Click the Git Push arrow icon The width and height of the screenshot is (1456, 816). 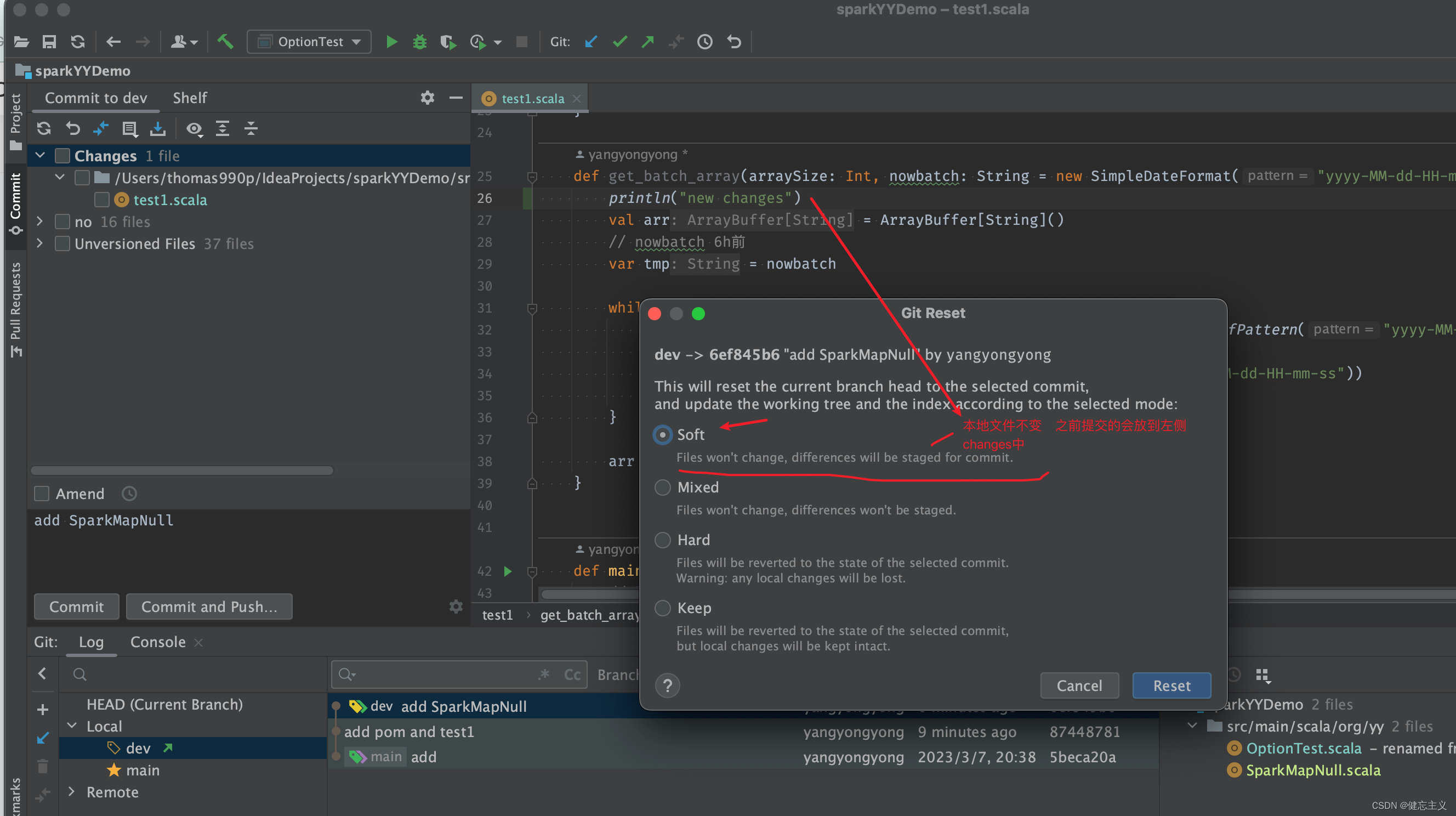pos(648,42)
